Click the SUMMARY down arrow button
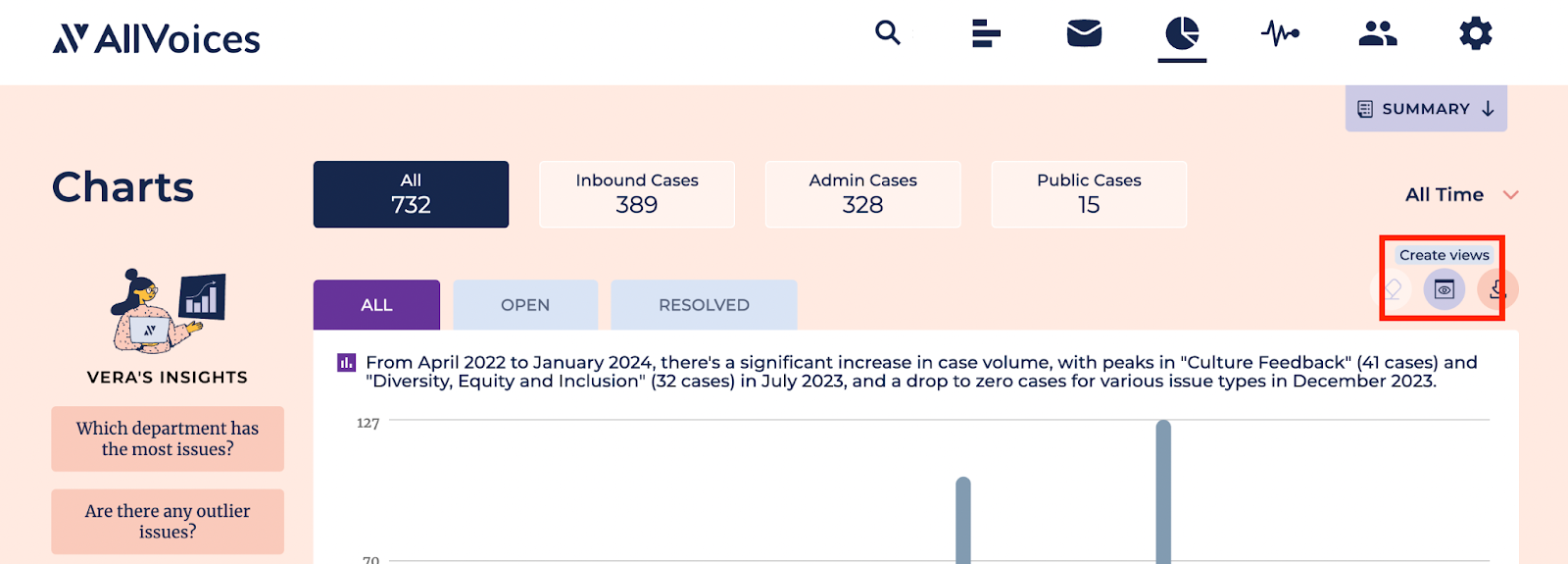Viewport: 1568px width, 564px height. click(x=1426, y=109)
